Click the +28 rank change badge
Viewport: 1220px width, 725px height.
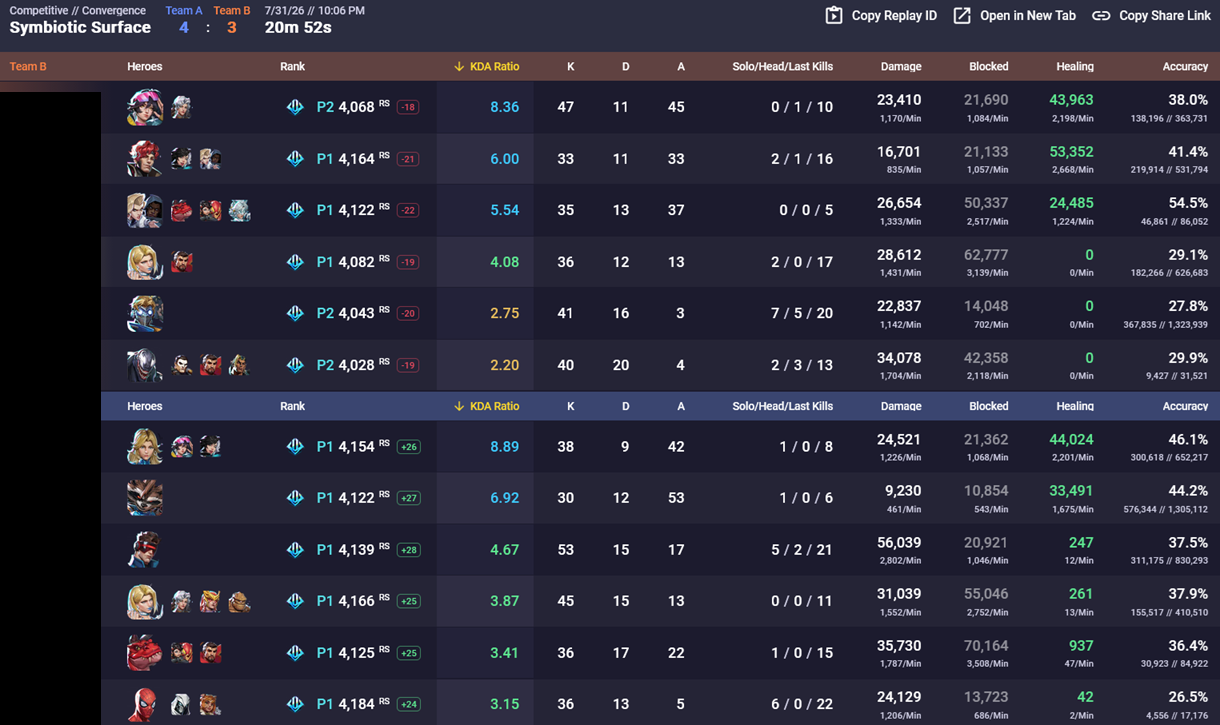tap(408, 550)
